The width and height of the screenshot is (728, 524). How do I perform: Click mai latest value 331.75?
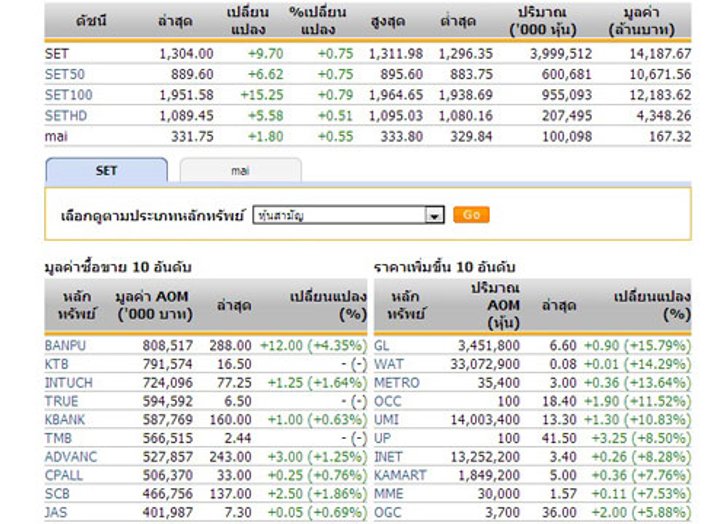tap(192, 136)
